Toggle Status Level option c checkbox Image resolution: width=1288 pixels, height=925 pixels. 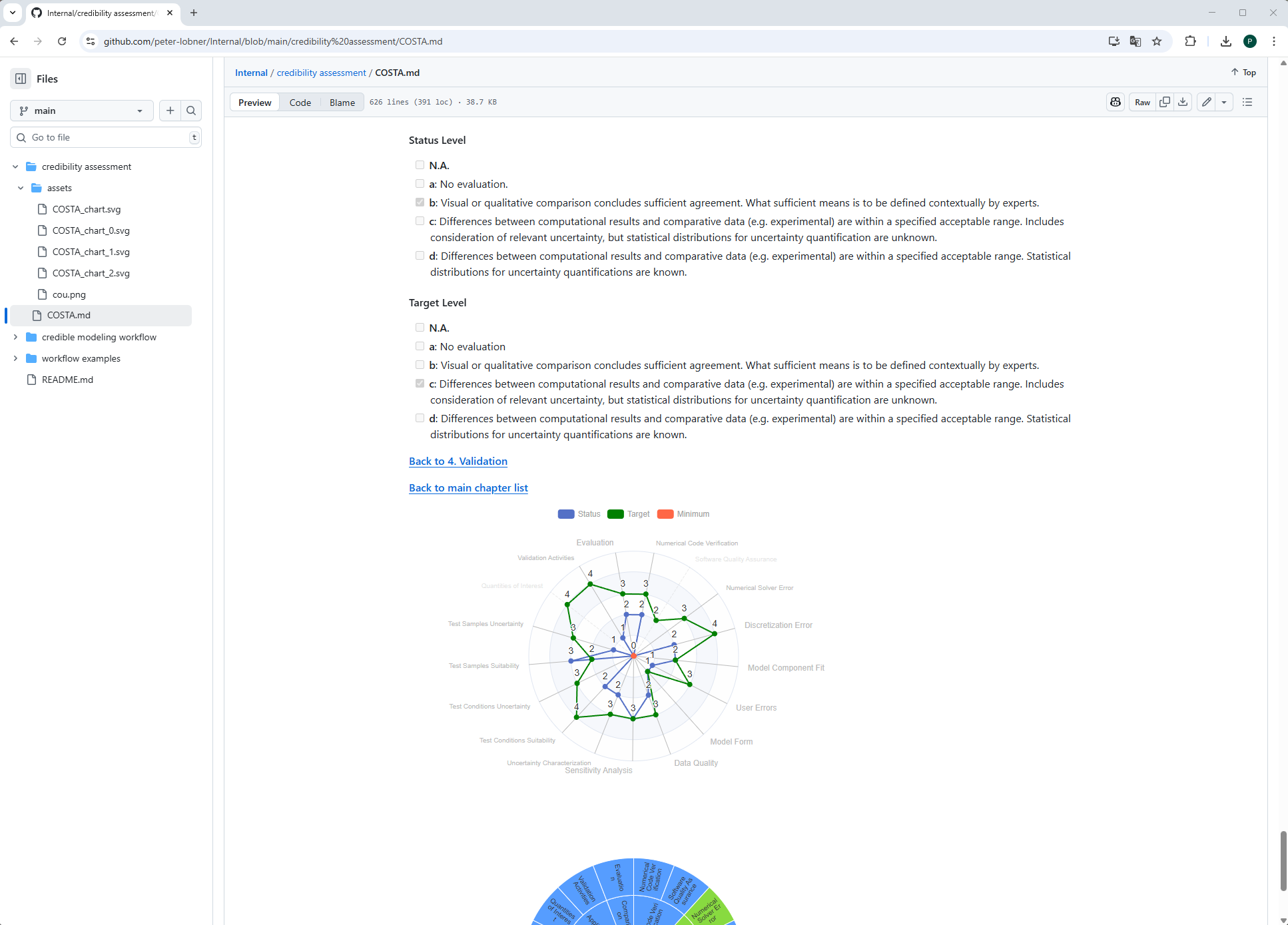(x=420, y=220)
